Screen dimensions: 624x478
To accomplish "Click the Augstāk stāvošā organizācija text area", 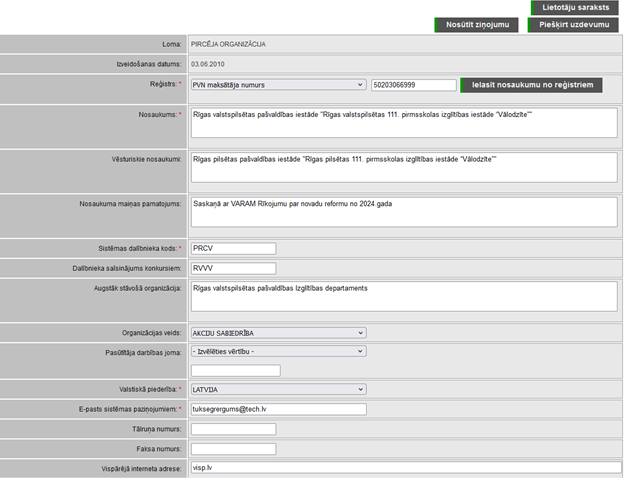I will point(404,296).
